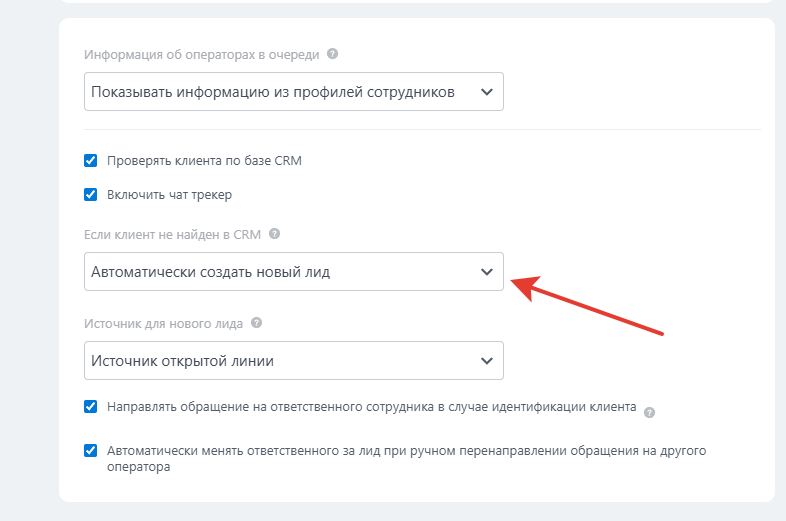Uncheck "Проверять клиента по базе CRM" checkbox

point(91,160)
